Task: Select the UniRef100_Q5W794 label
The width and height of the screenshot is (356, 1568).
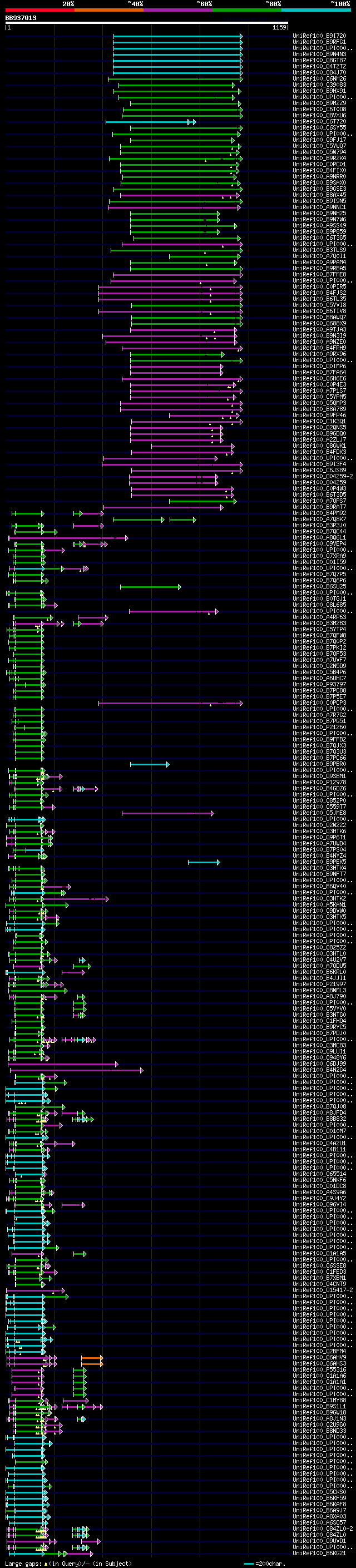Action: click(319, 152)
